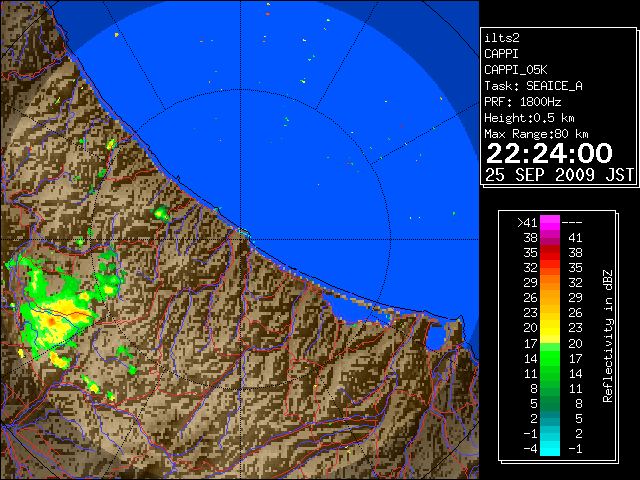Click the "ilts2" radar site label
The width and height of the screenshot is (640, 480).
coord(502,38)
